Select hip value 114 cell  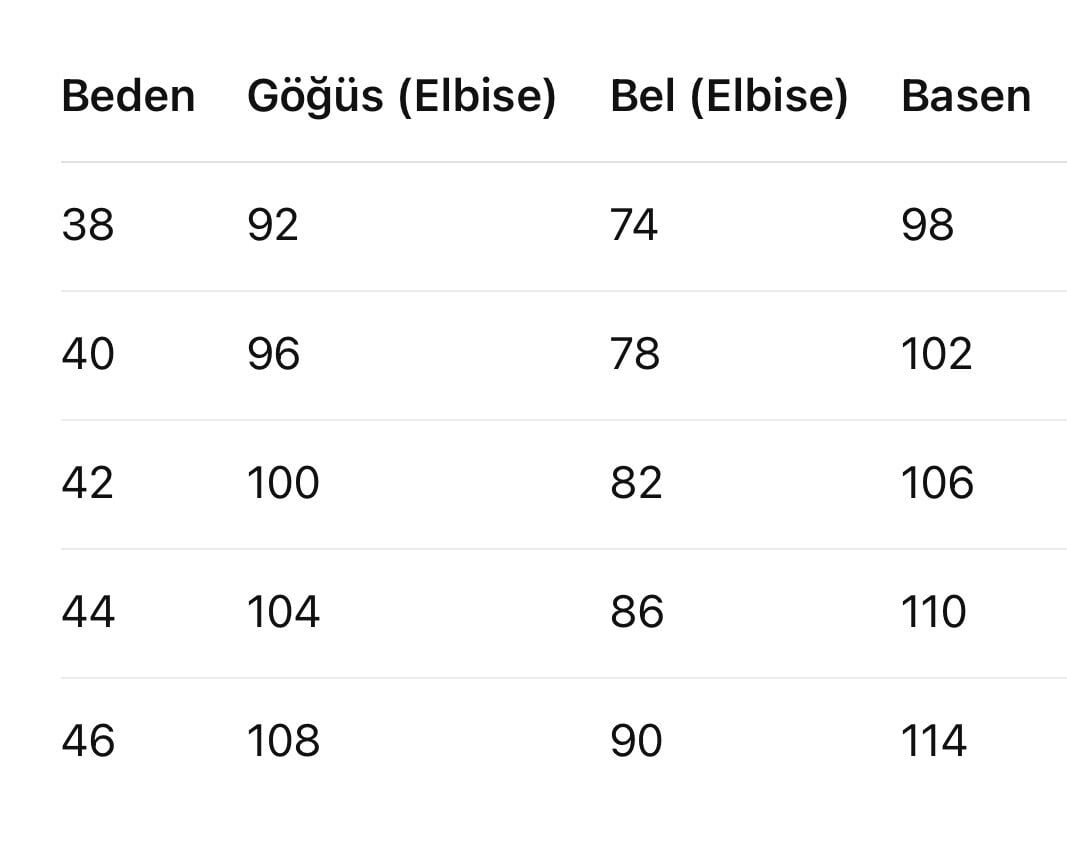point(934,741)
